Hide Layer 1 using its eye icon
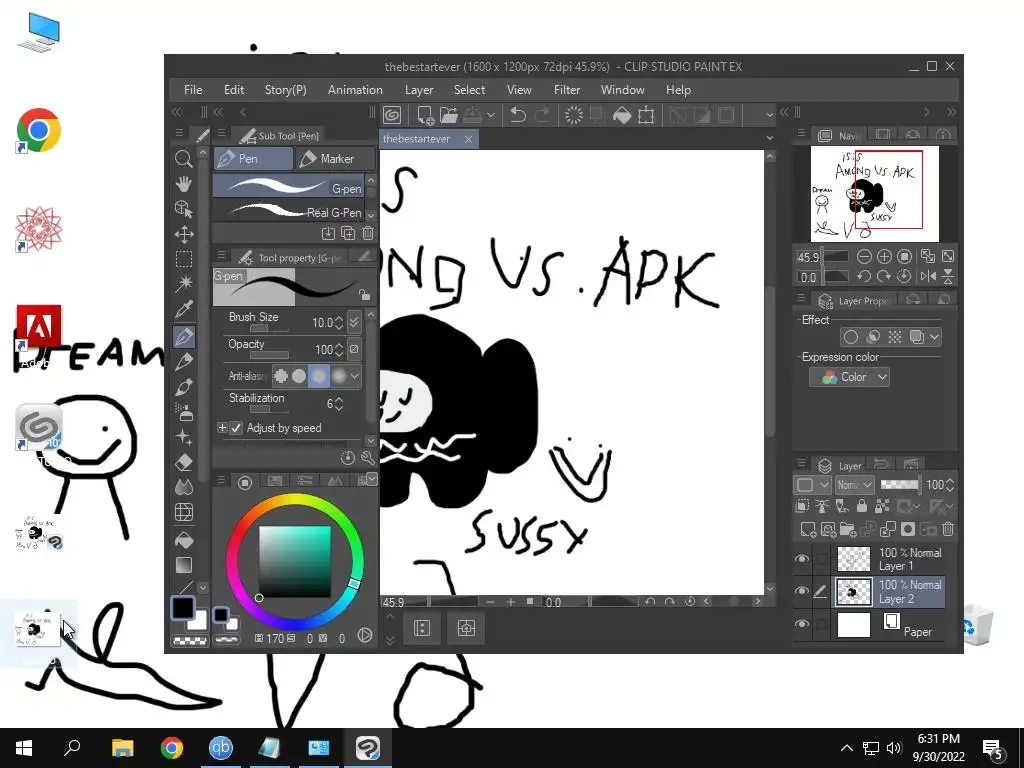The image size is (1024, 768). [x=801, y=559]
